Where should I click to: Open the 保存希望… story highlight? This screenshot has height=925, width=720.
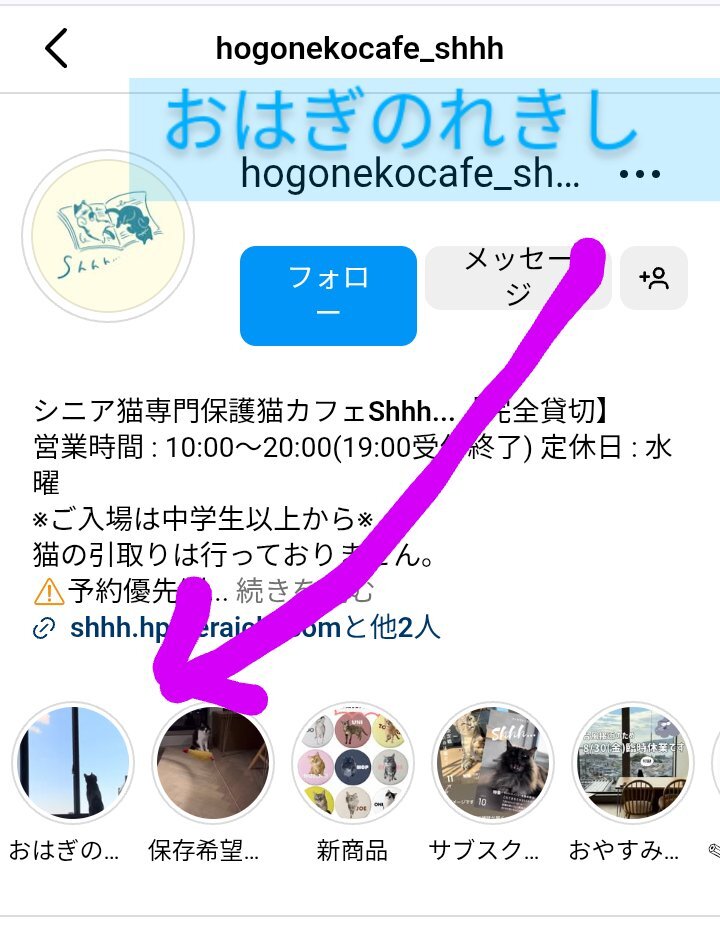(x=212, y=762)
